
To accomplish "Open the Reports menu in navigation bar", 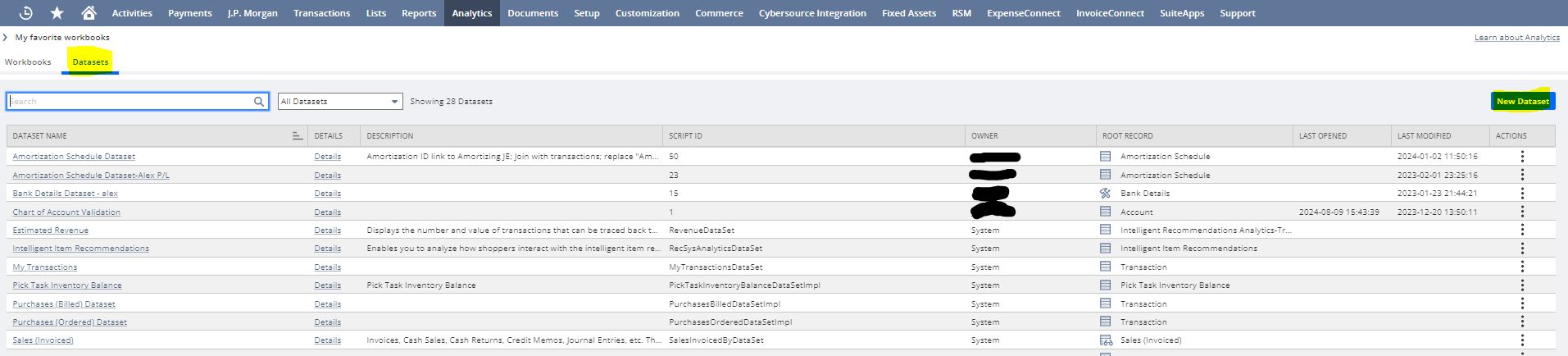I will 419,13.
